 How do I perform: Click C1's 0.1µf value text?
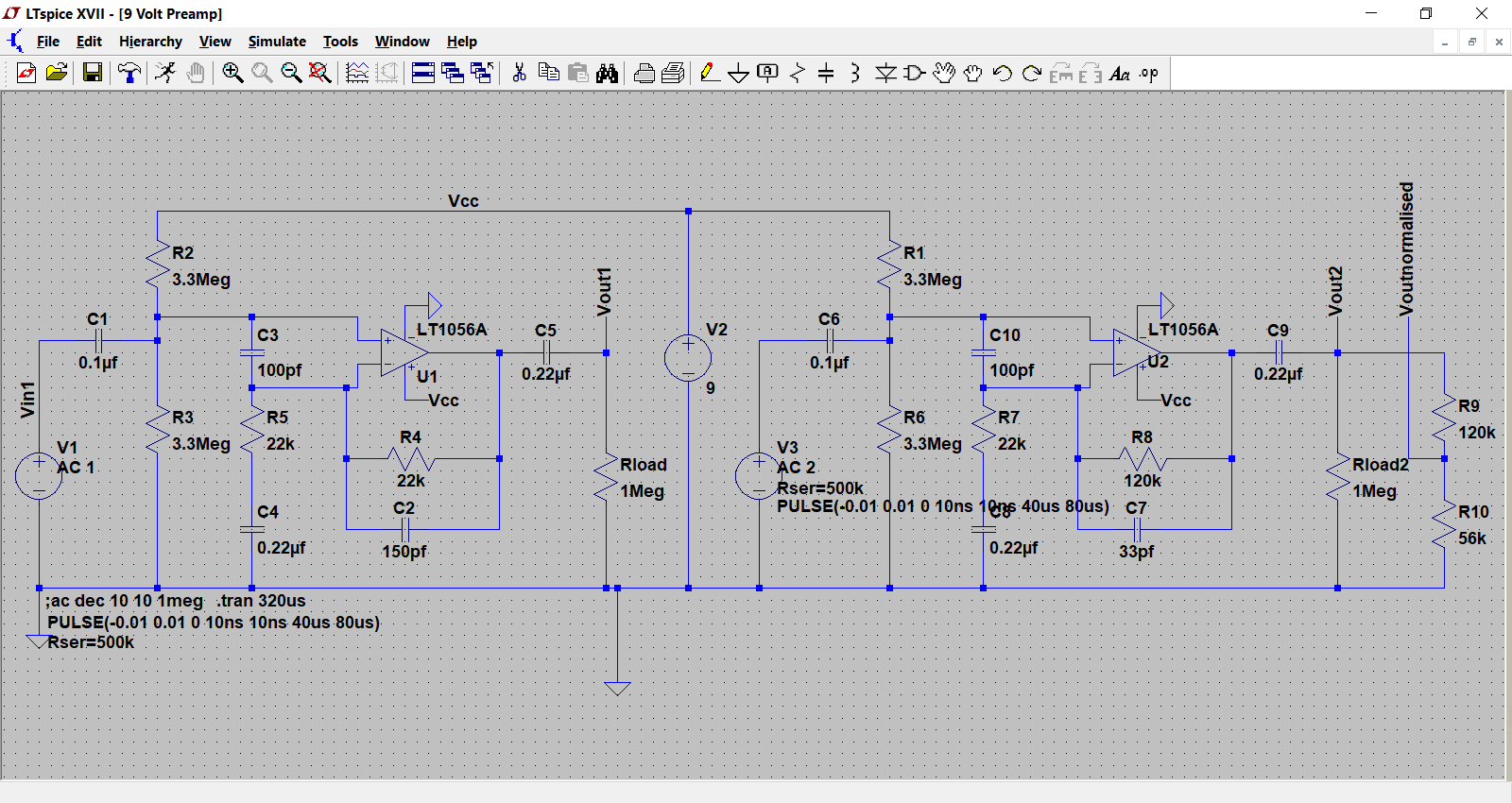pos(98,363)
